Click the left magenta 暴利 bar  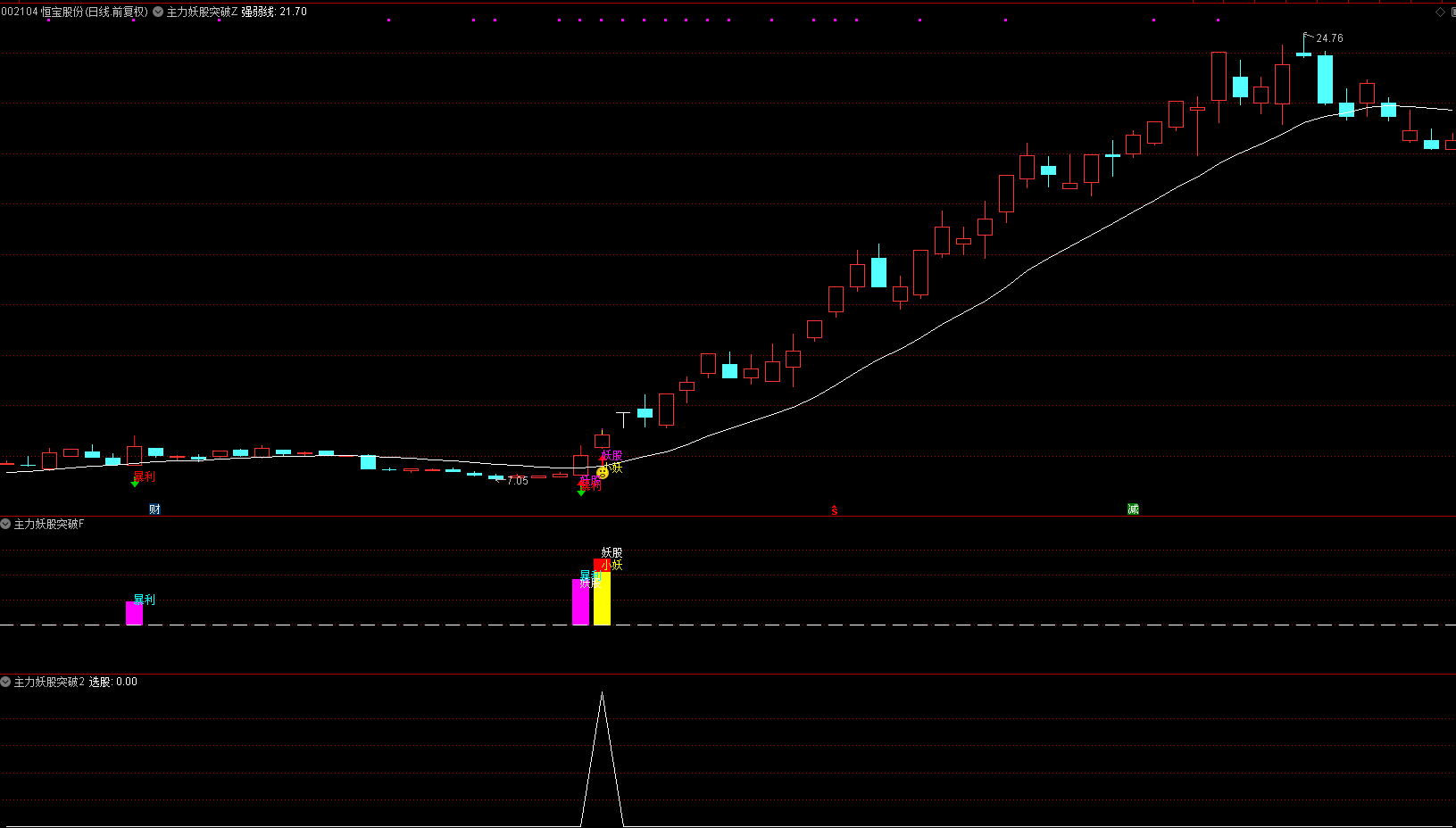[134, 613]
